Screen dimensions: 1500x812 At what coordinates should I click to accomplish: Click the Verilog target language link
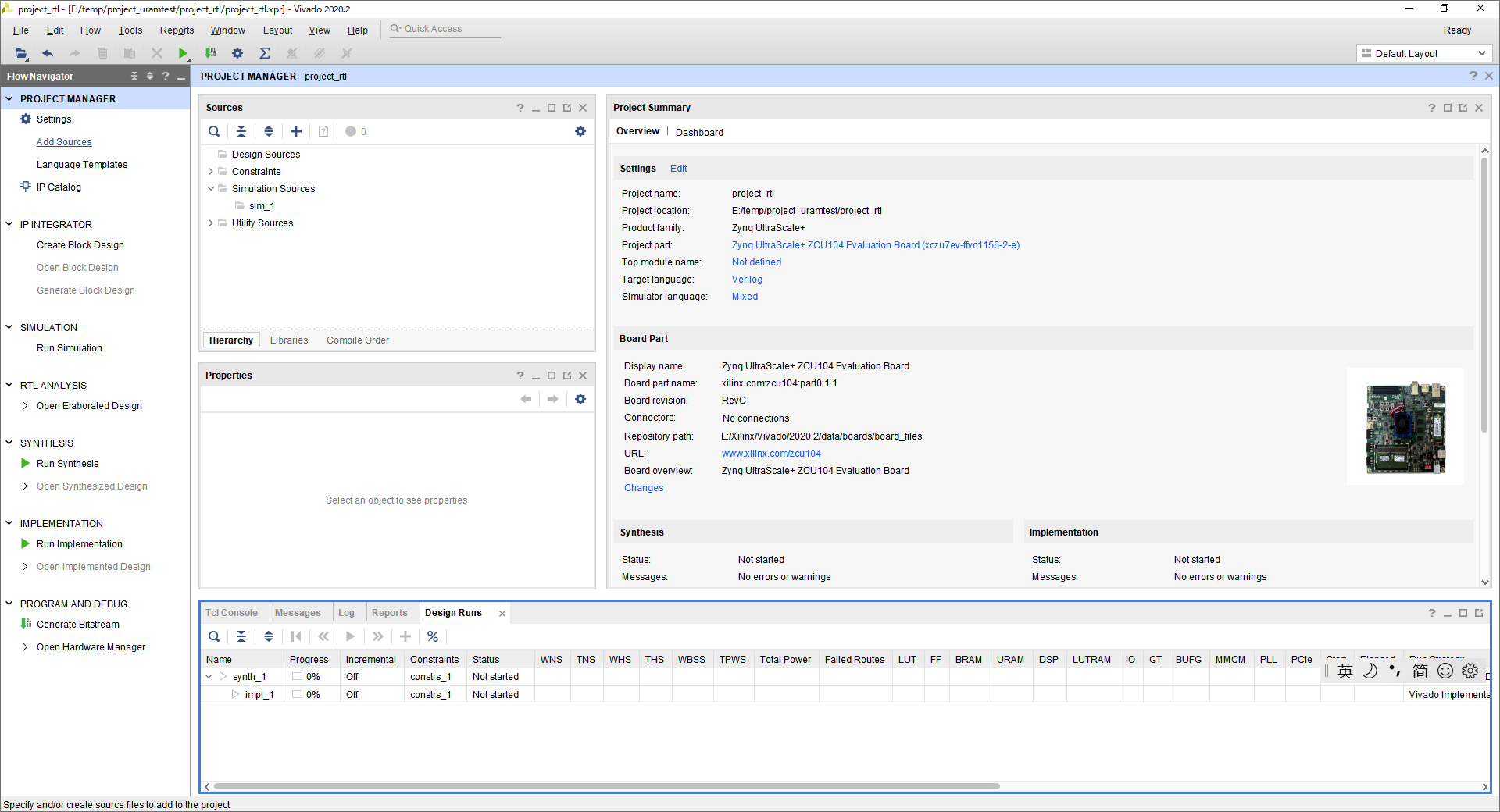[747, 280]
